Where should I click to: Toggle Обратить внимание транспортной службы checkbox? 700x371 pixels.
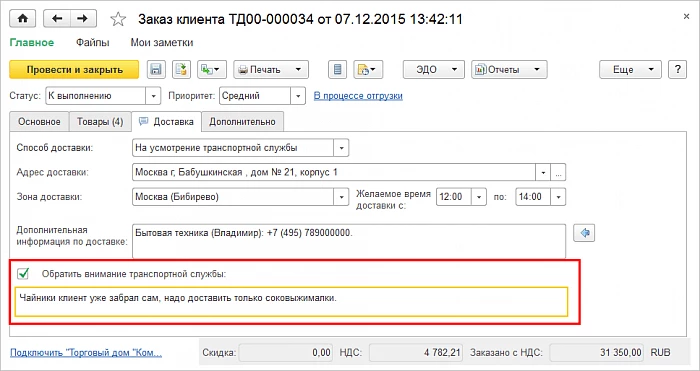tap(22, 274)
